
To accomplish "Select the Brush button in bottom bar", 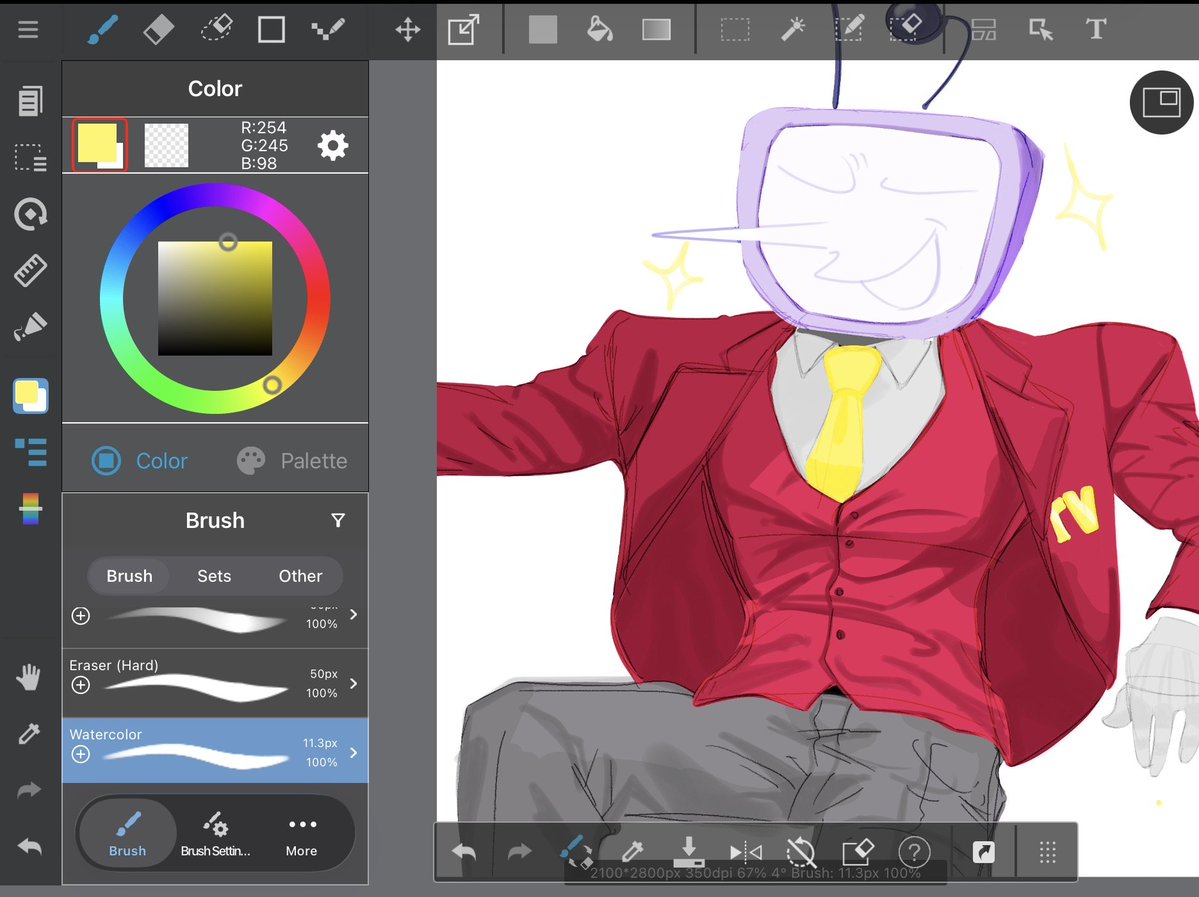I will tap(127, 834).
